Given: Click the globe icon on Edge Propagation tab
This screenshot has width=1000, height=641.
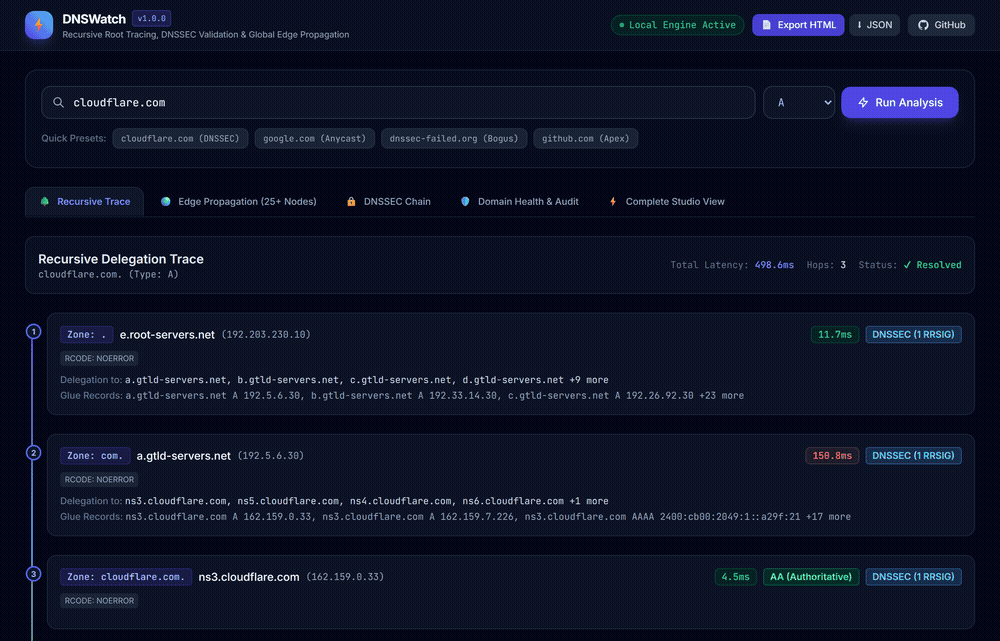Looking at the screenshot, I should [x=166, y=202].
